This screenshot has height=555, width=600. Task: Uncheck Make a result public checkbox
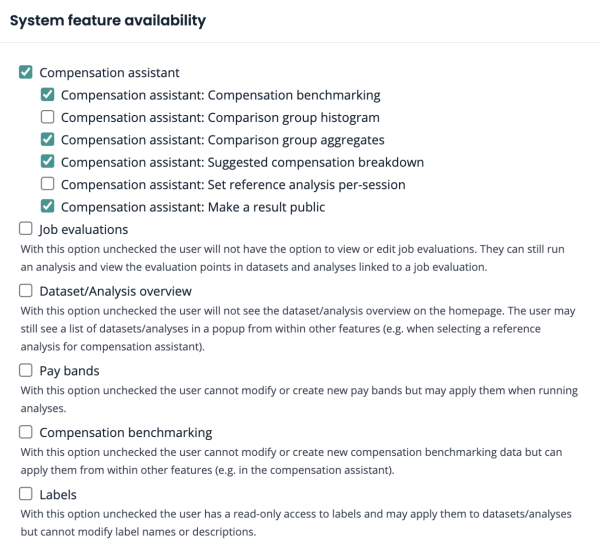coord(48,207)
